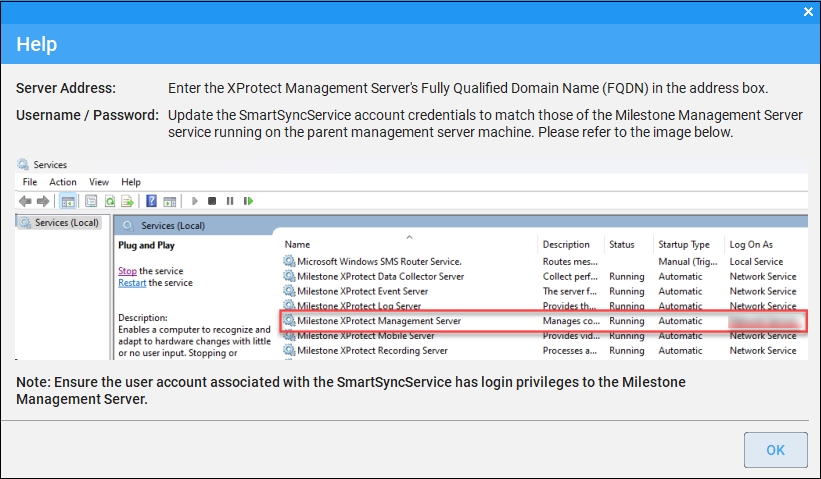Image resolution: width=821 pixels, height=479 pixels.
Task: Open the Action menu in Services
Action: [63, 182]
